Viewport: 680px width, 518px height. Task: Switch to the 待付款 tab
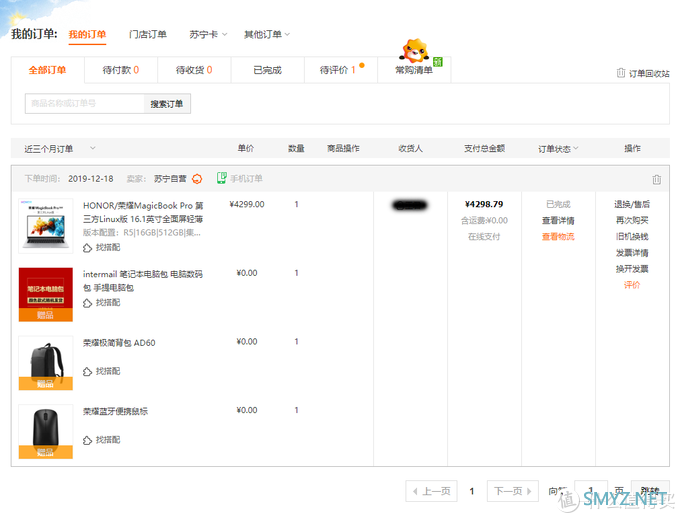[121, 70]
